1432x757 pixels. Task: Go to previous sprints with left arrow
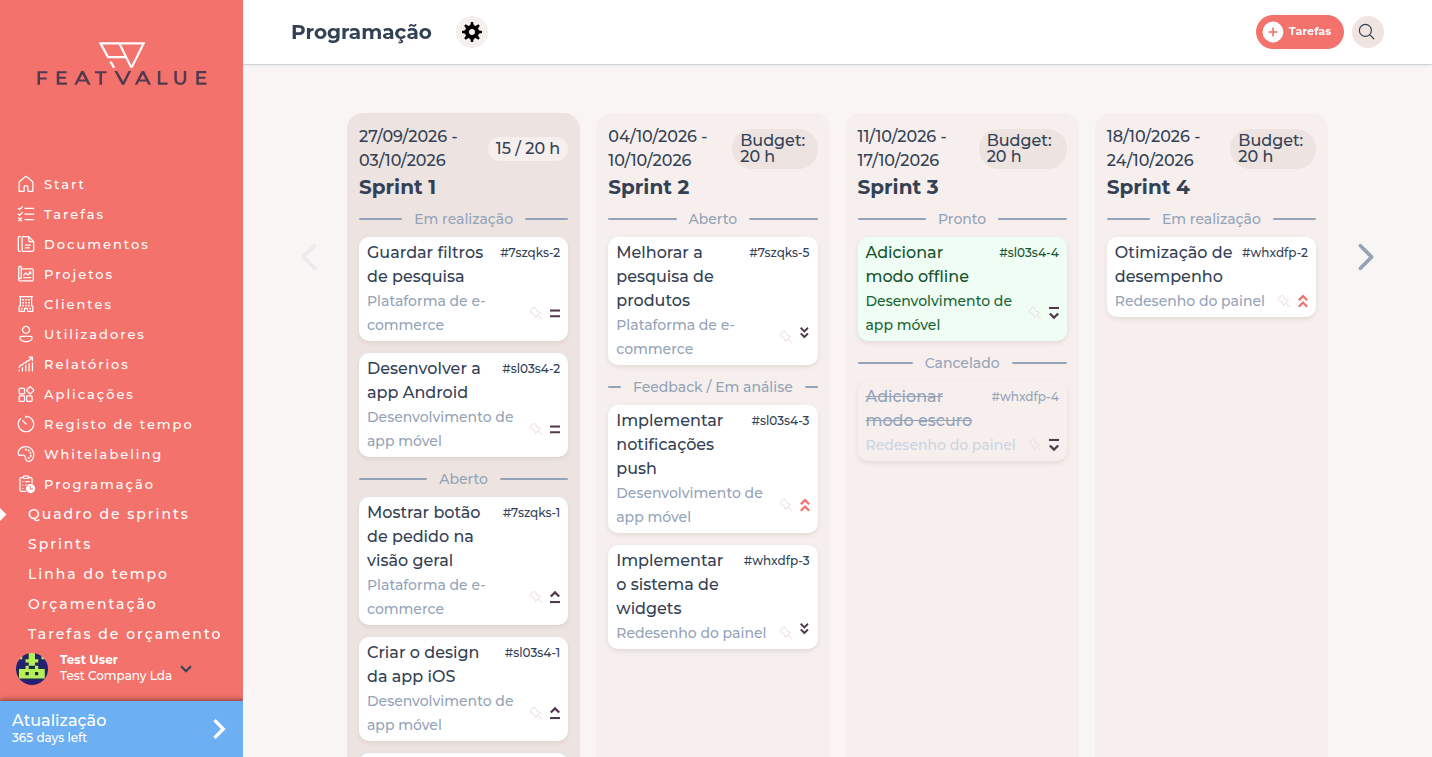(309, 257)
